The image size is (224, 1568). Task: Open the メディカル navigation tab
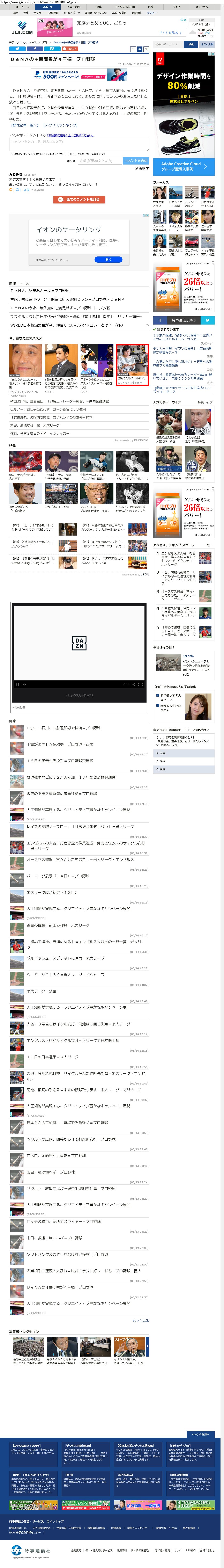[201, 7]
